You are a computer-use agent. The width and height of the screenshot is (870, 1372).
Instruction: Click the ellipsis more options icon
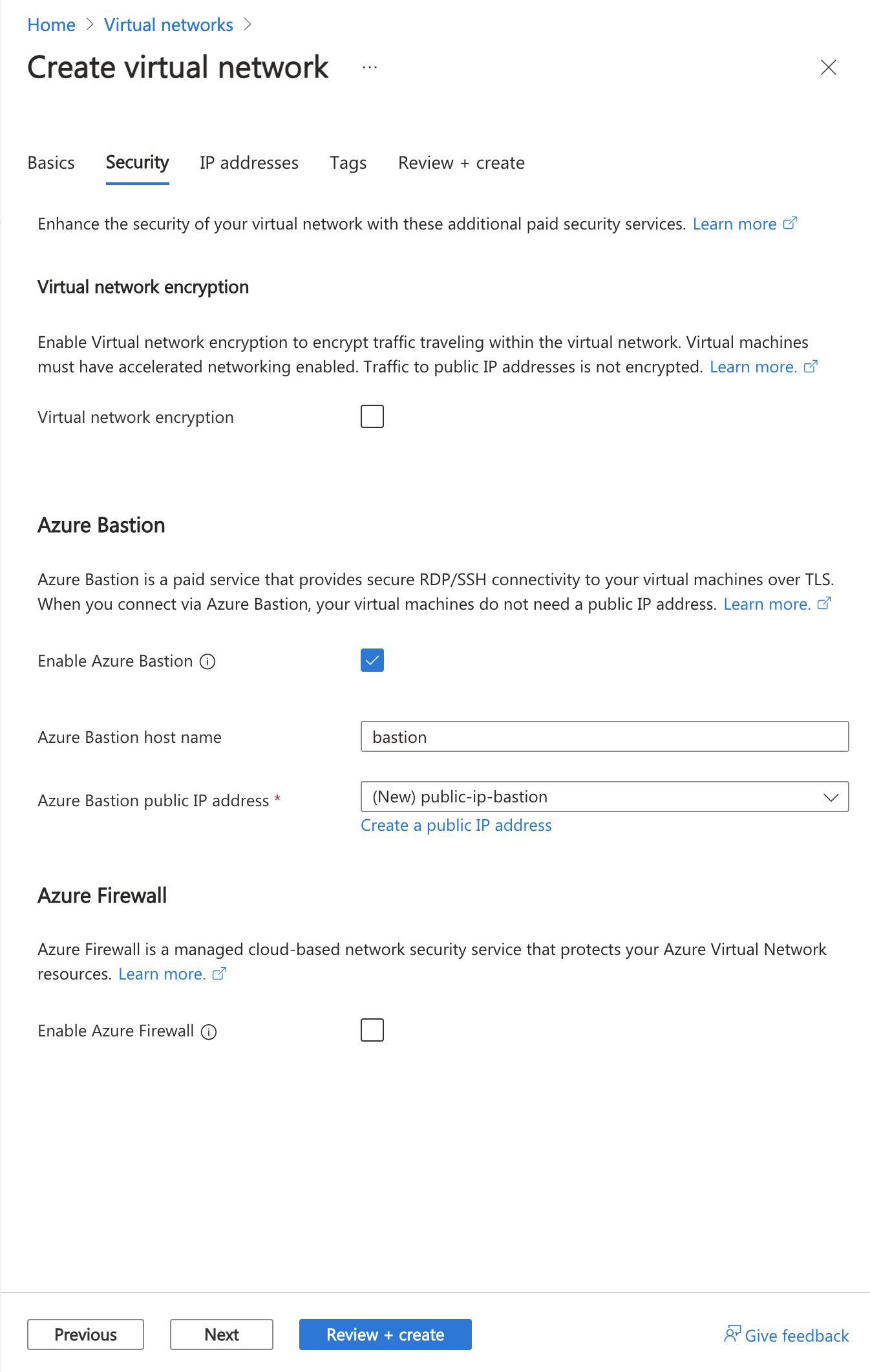point(370,68)
